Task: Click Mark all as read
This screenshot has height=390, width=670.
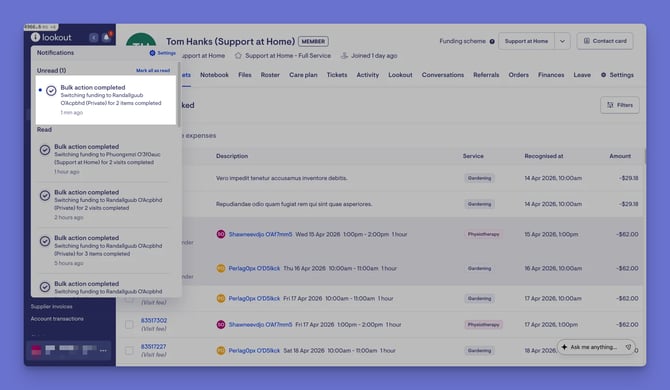Action: click(x=153, y=70)
